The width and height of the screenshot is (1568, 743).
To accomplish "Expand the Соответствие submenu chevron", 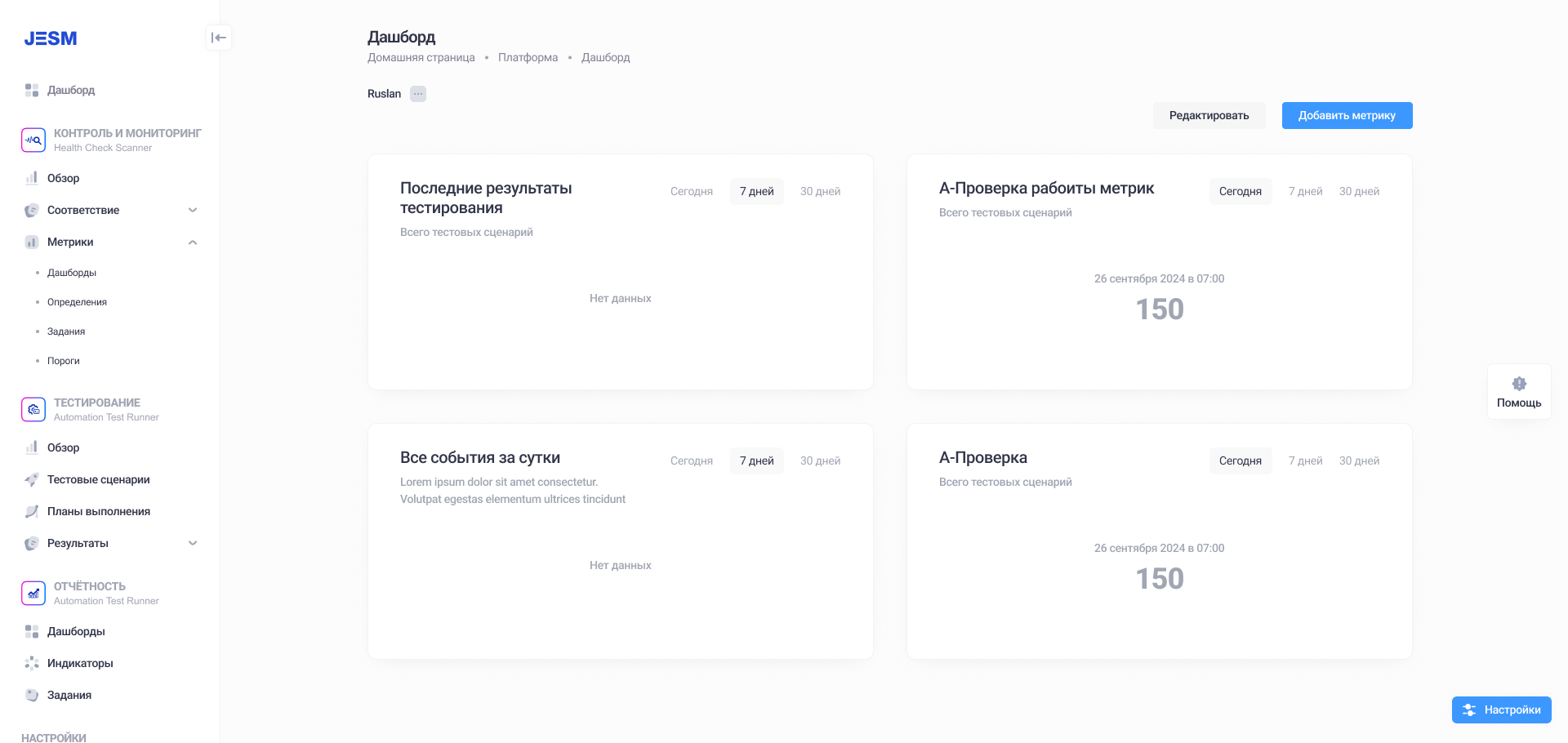I will tap(193, 210).
